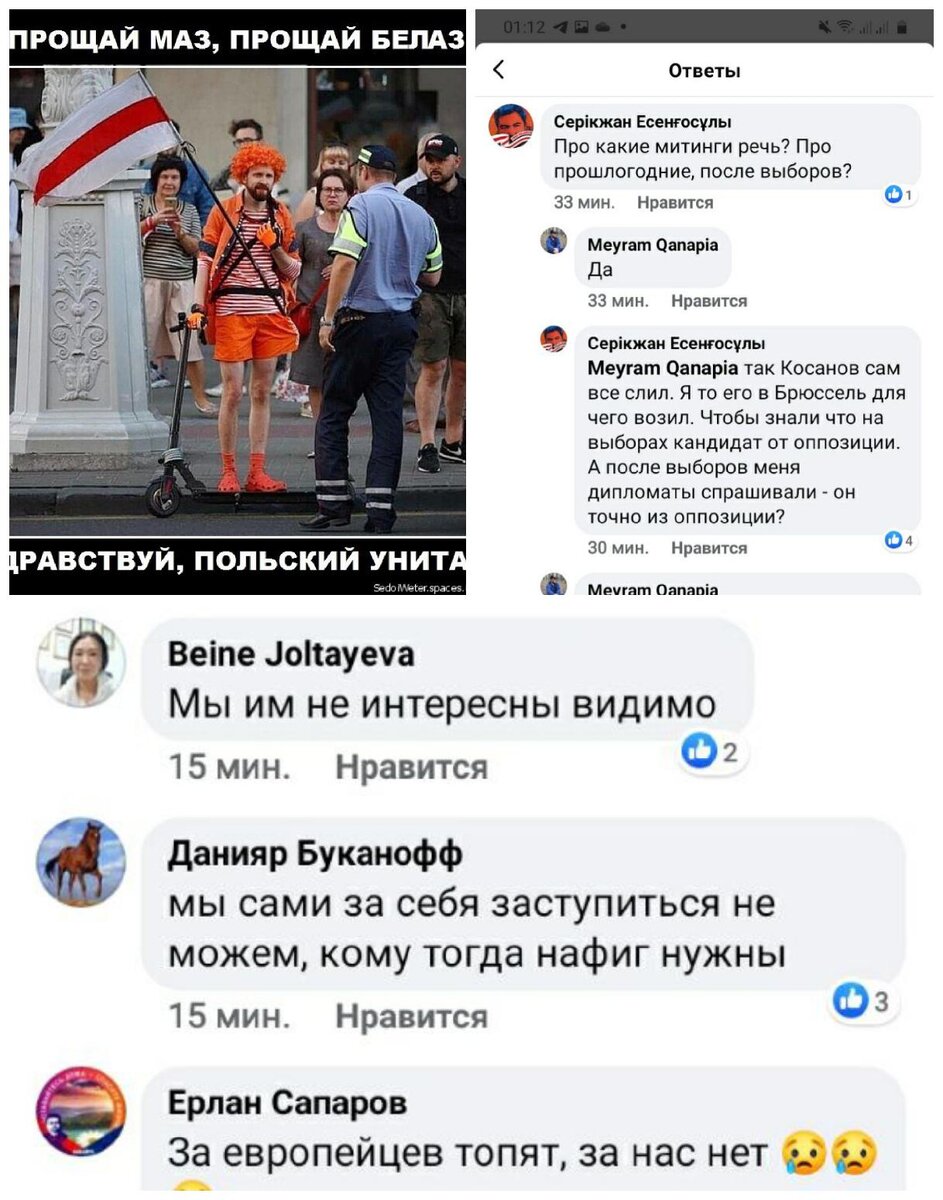Open Серікжан Есенғосұлы's avatar in the first comment

(x=510, y=126)
